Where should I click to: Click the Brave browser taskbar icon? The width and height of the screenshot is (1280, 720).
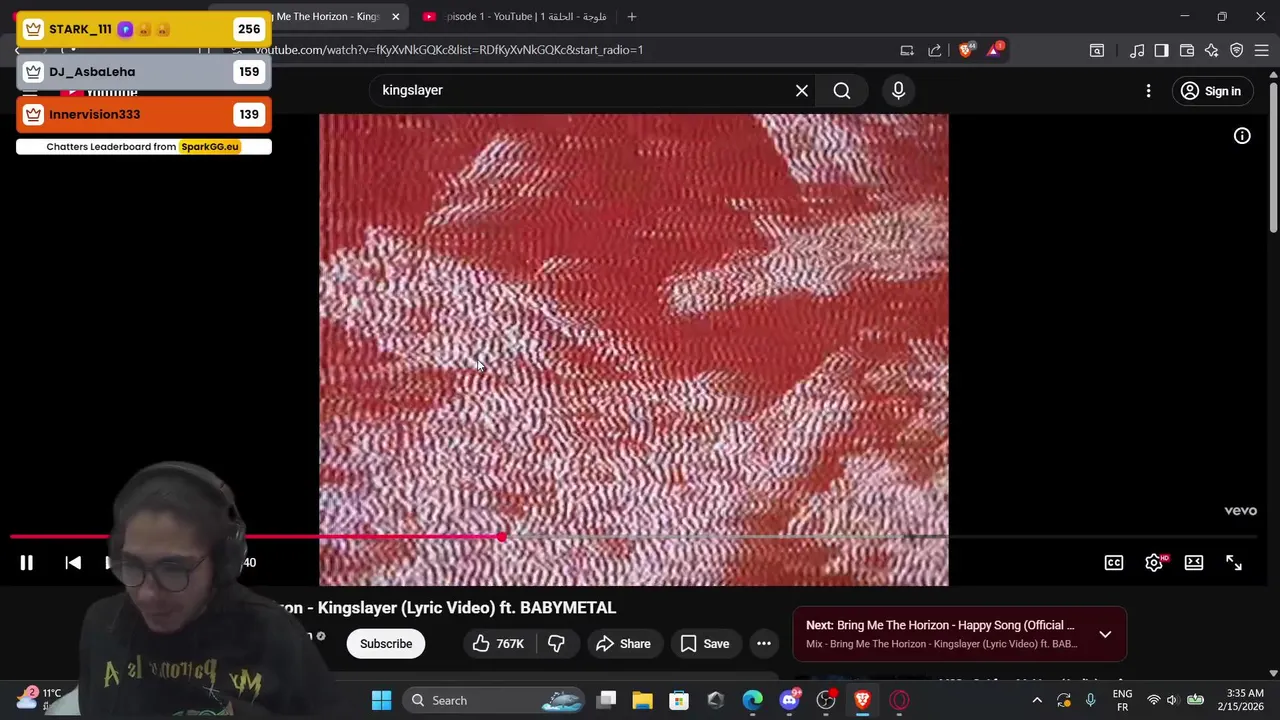[862, 700]
